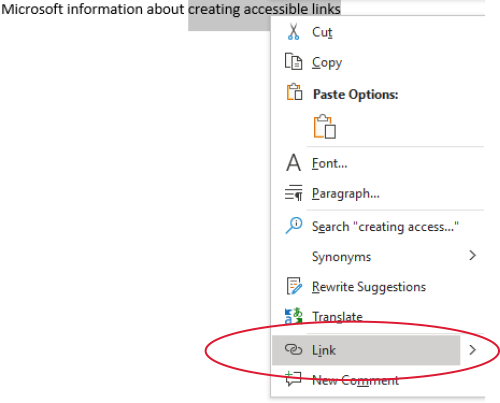This screenshot has height=403, width=500.
Task: Click the Paragraph formatting icon
Action: click(x=293, y=193)
